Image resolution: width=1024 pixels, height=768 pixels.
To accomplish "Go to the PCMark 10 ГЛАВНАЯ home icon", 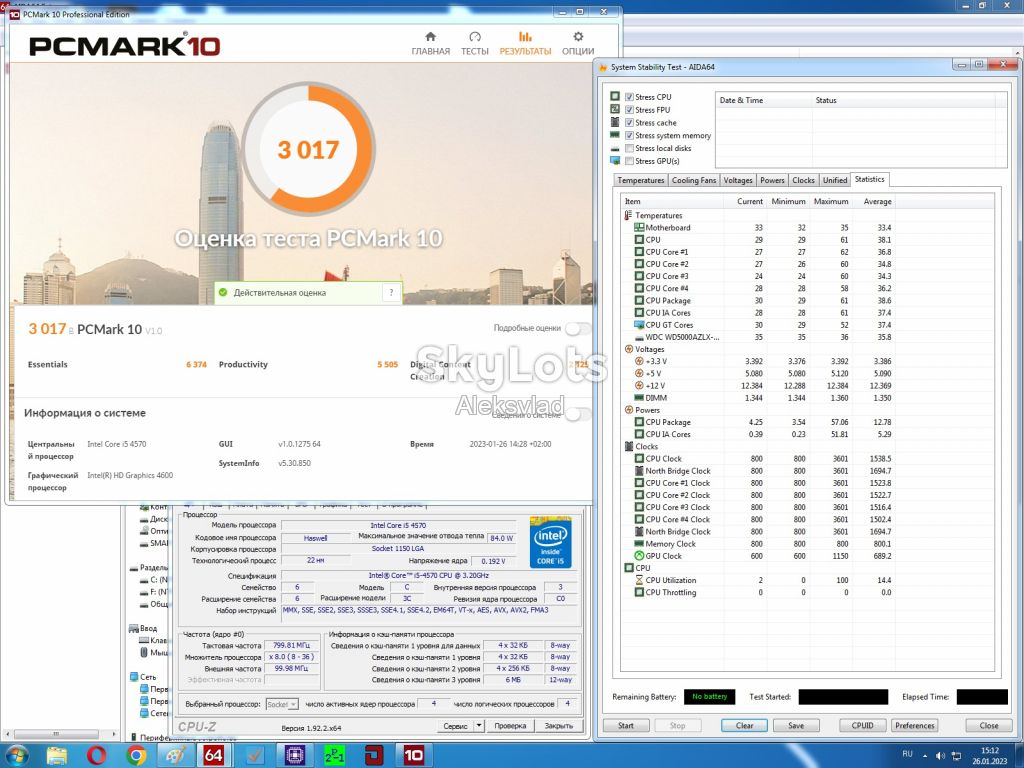I will click(x=430, y=37).
